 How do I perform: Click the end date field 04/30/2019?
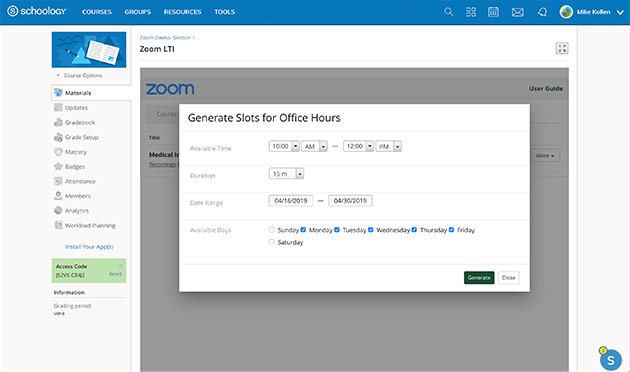[350, 201]
